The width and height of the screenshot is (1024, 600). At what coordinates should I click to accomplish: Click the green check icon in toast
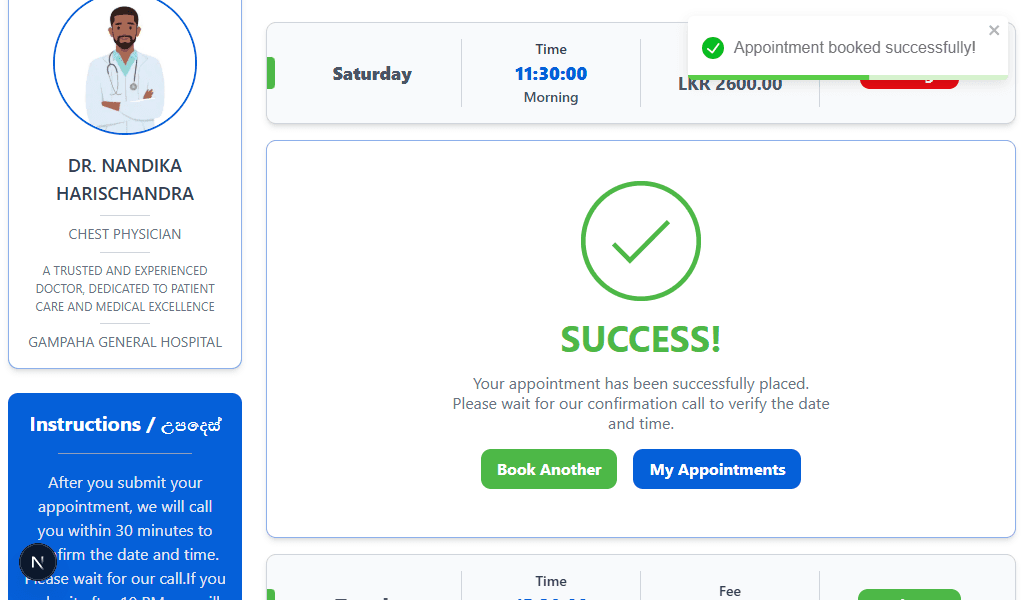[712, 48]
